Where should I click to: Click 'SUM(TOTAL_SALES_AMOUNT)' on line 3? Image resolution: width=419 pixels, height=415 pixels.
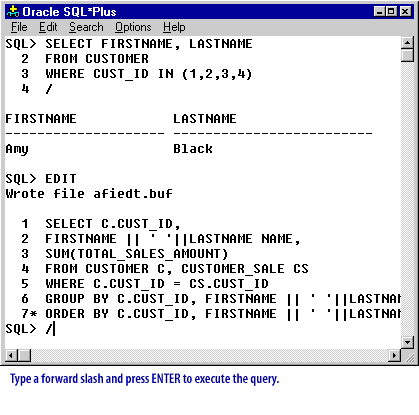point(137,254)
